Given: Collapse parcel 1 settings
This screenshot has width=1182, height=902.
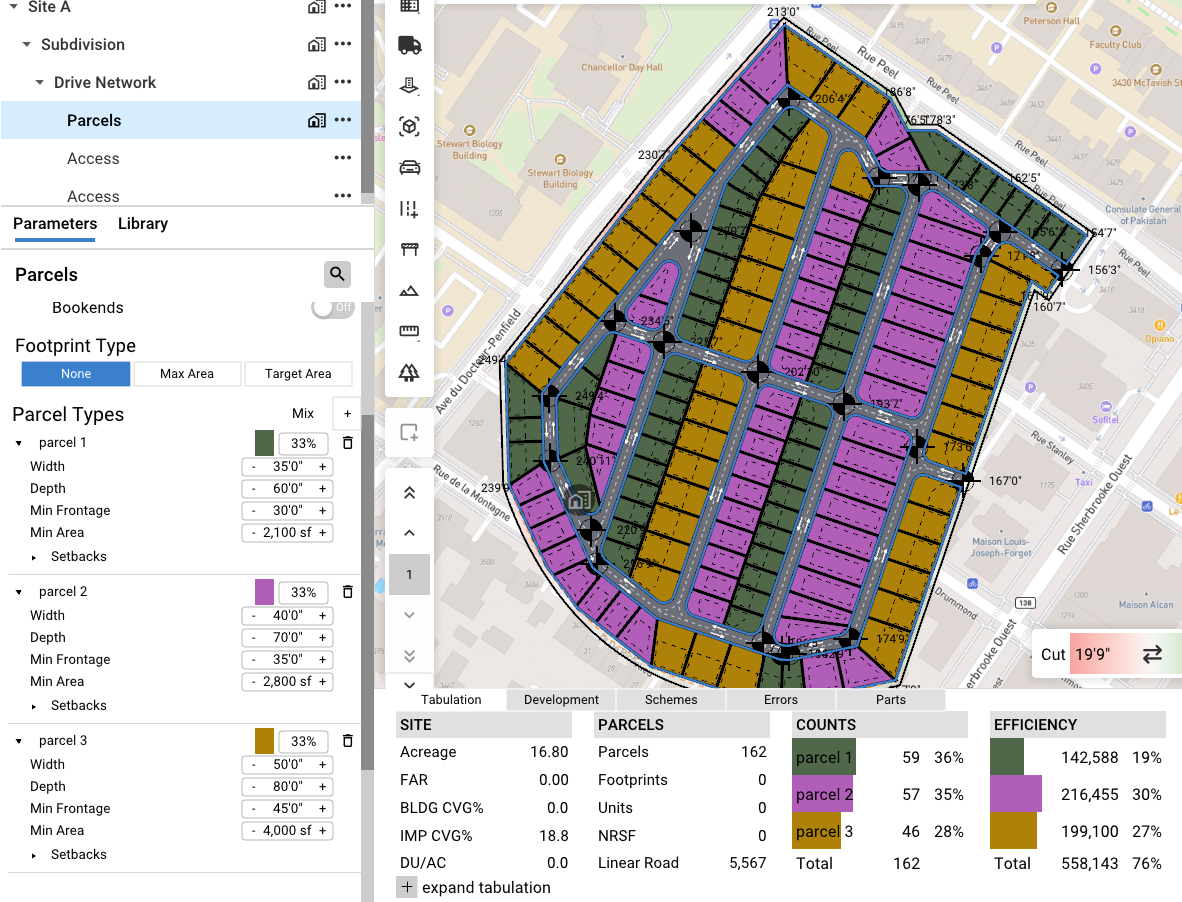Looking at the screenshot, I should pyautogui.click(x=19, y=443).
